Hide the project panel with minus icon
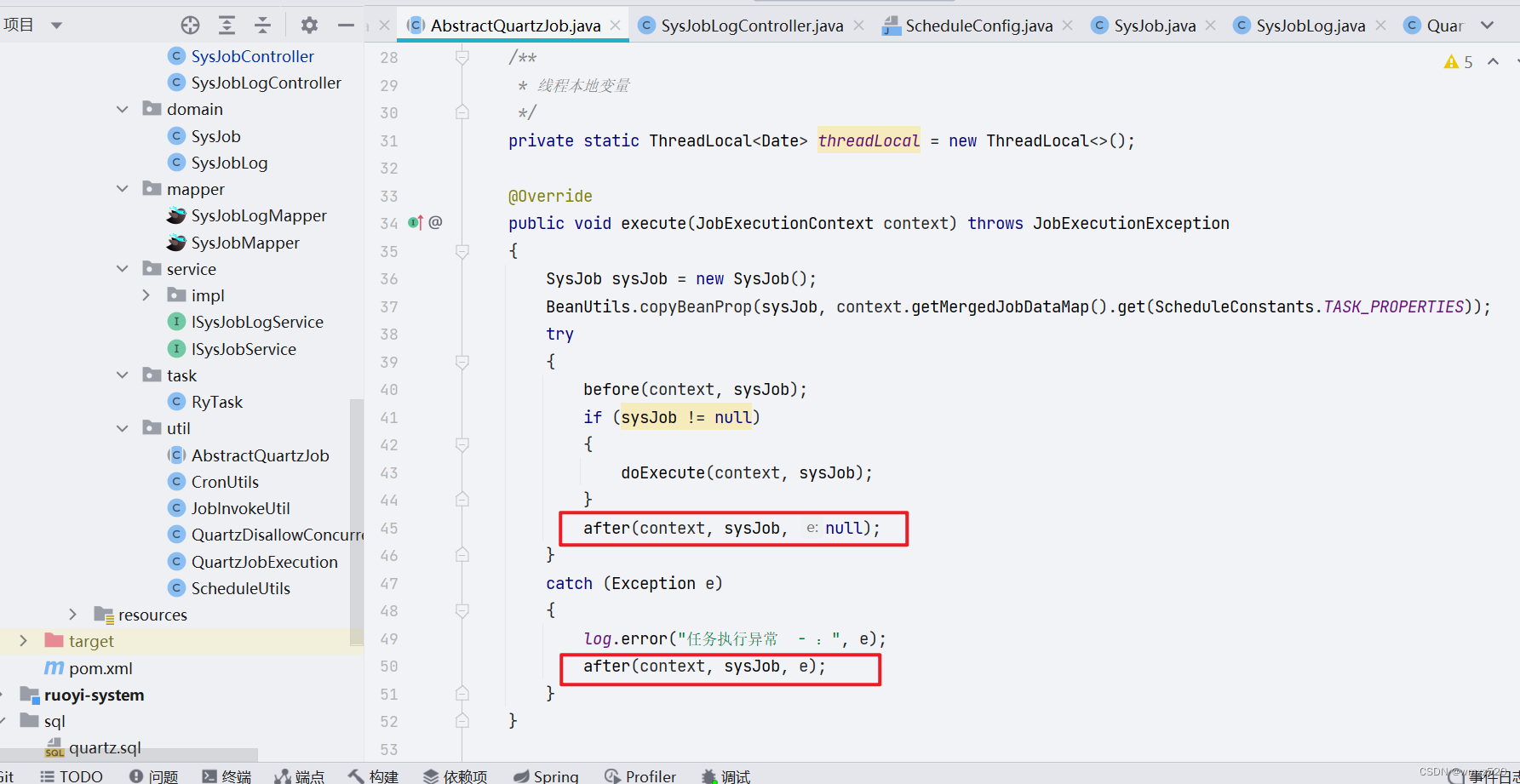Image resolution: width=1520 pixels, height=784 pixels. coord(346,25)
